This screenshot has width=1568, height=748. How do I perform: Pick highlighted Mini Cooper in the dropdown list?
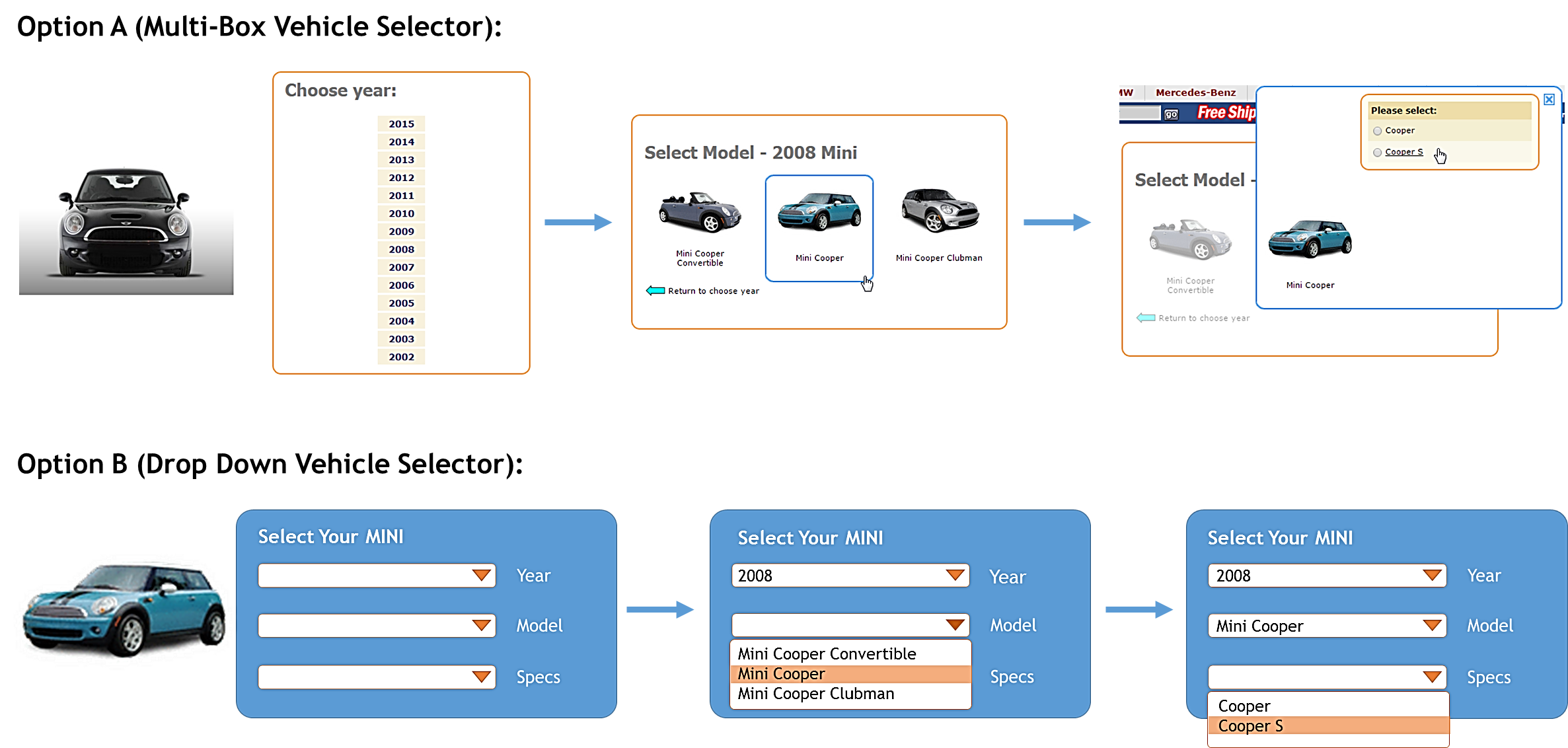tap(850, 674)
